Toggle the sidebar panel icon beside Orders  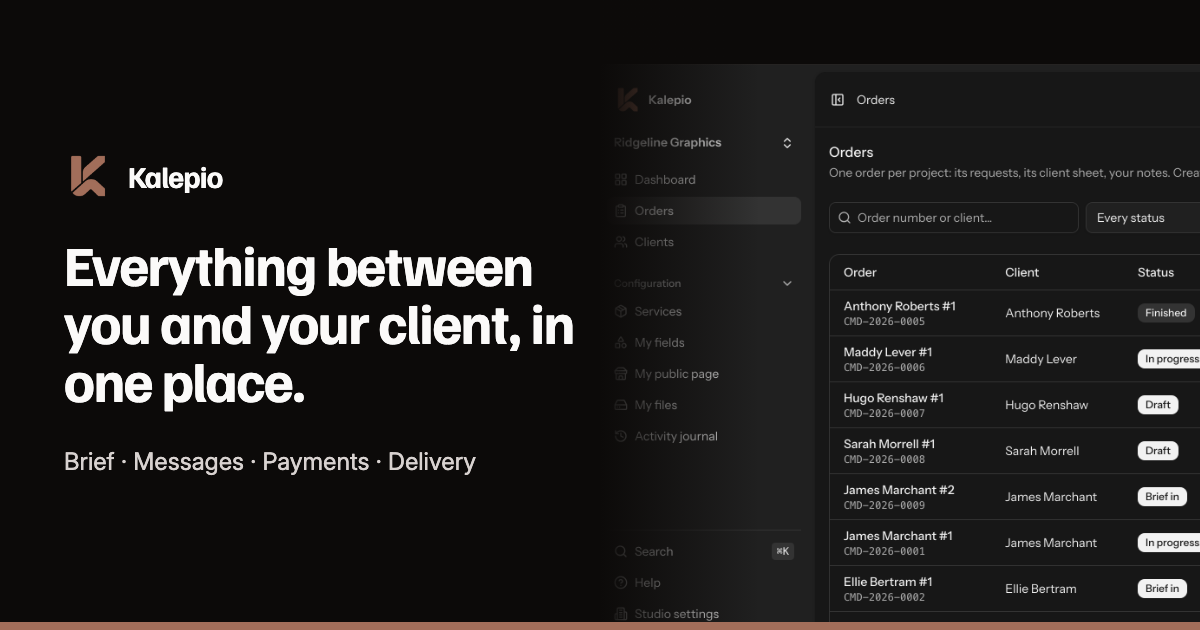click(x=838, y=100)
